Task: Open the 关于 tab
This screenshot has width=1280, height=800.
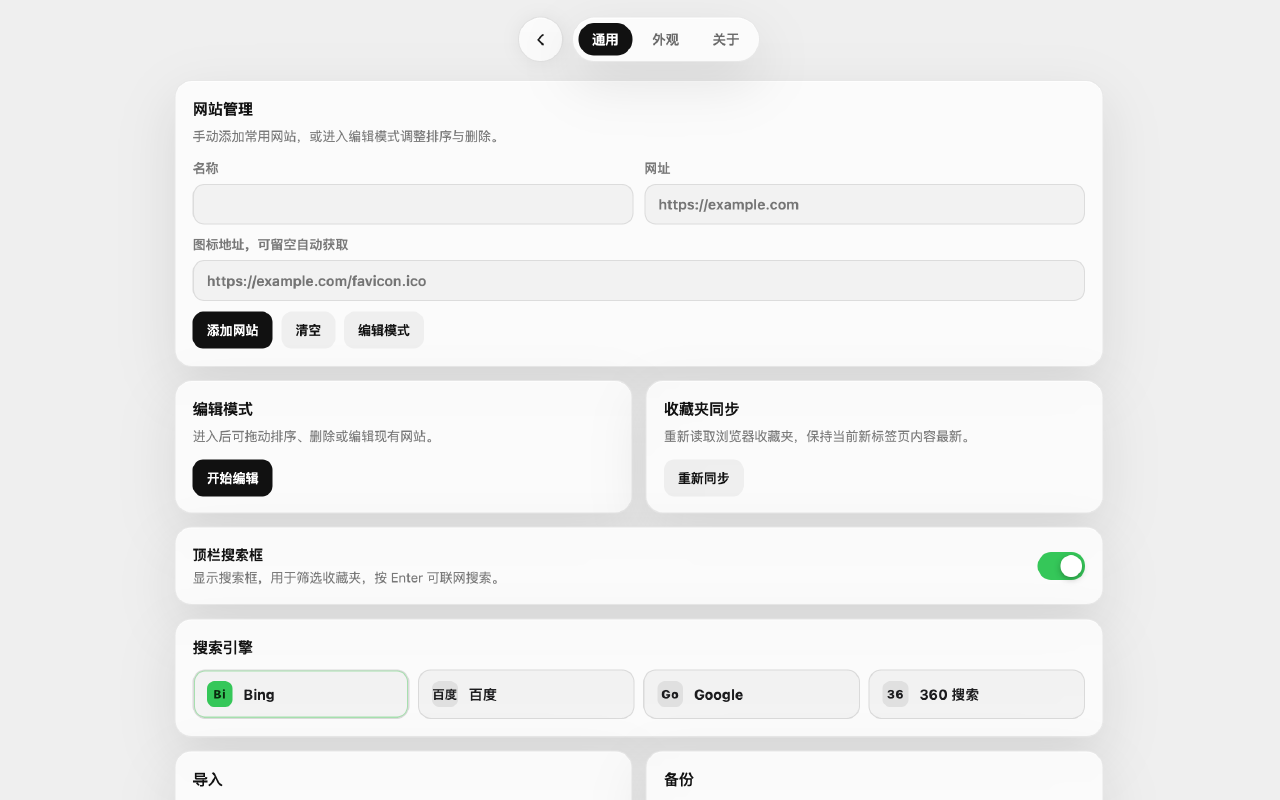Action: pos(726,40)
